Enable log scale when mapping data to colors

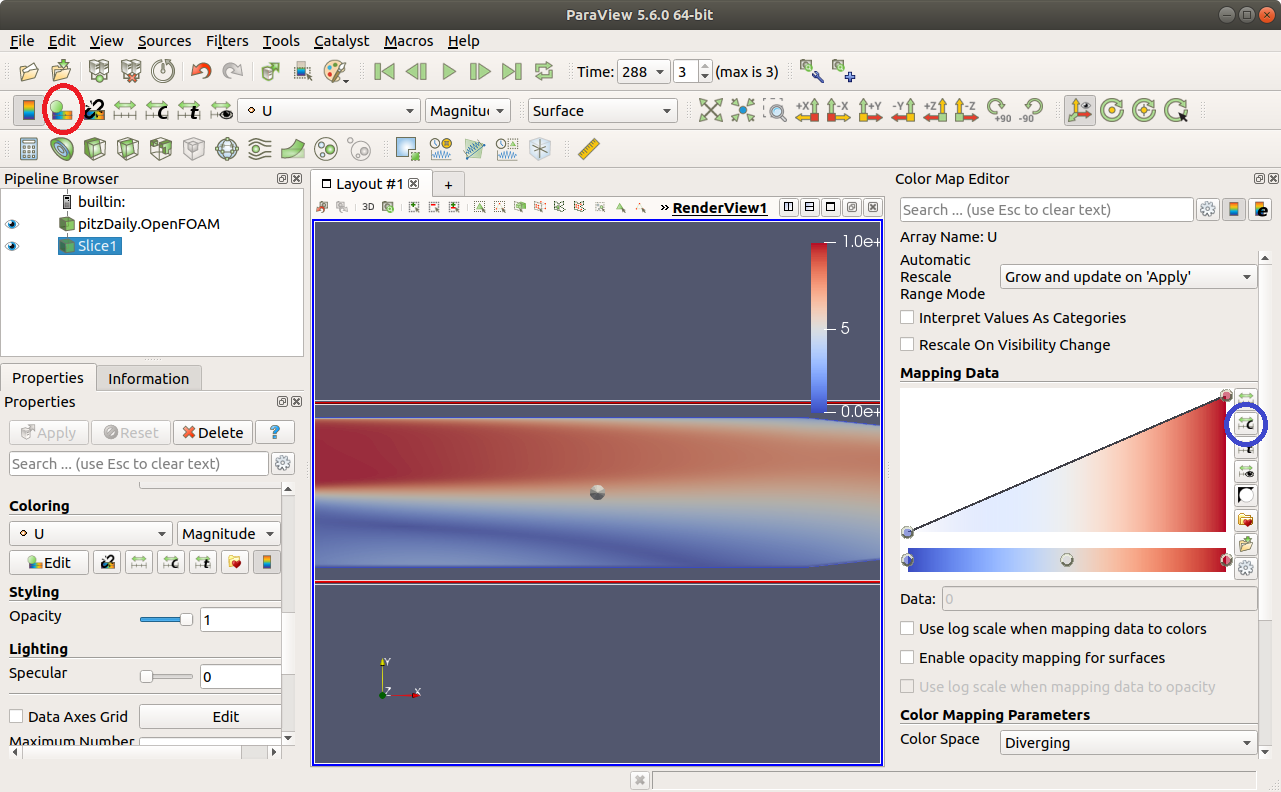[x=908, y=630]
